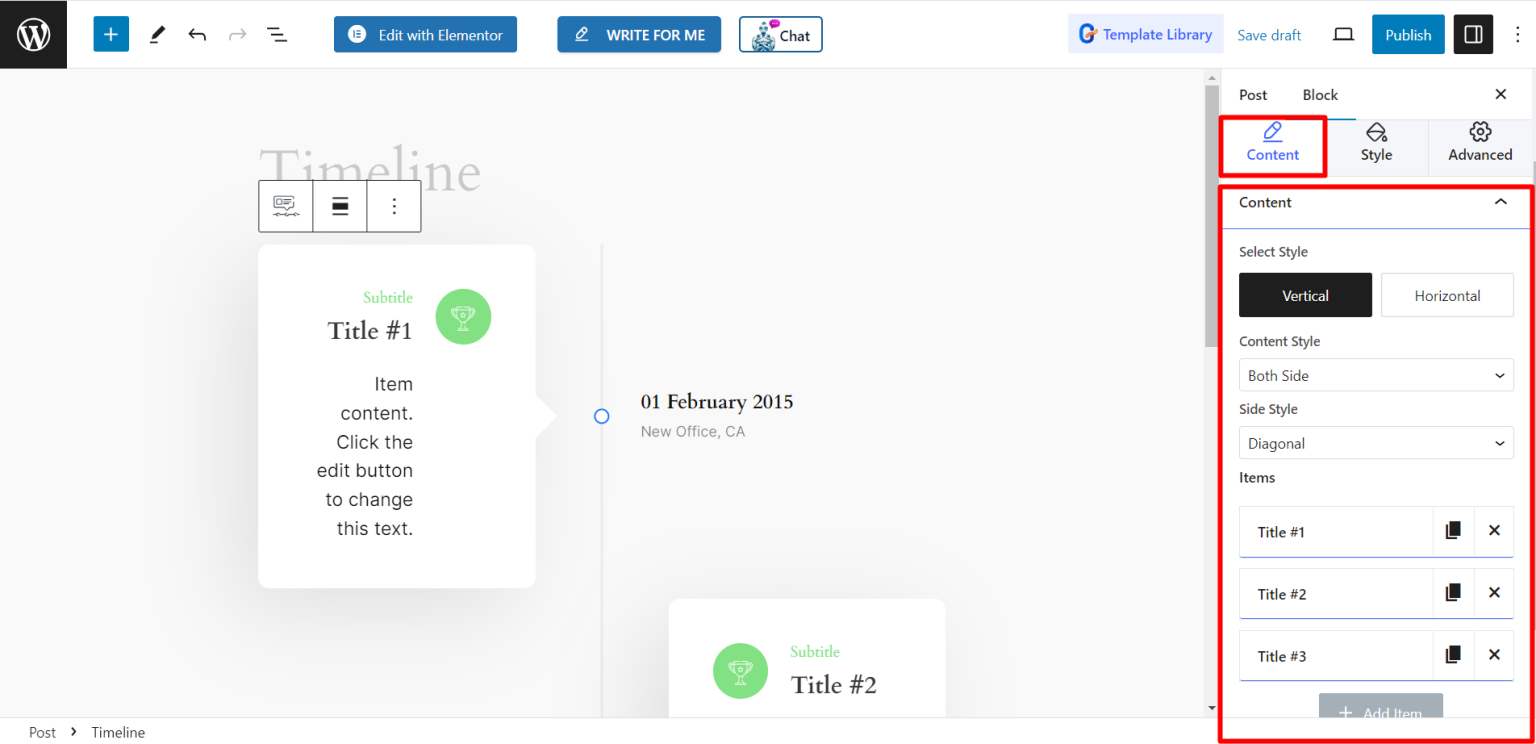Switch timeline style to Horizontal

[1447, 295]
